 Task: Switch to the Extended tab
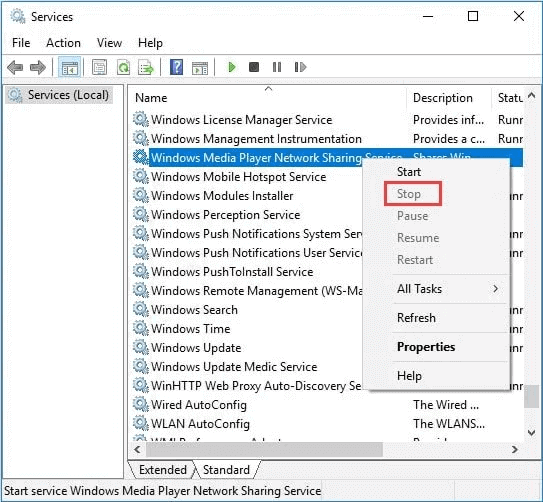(162, 470)
